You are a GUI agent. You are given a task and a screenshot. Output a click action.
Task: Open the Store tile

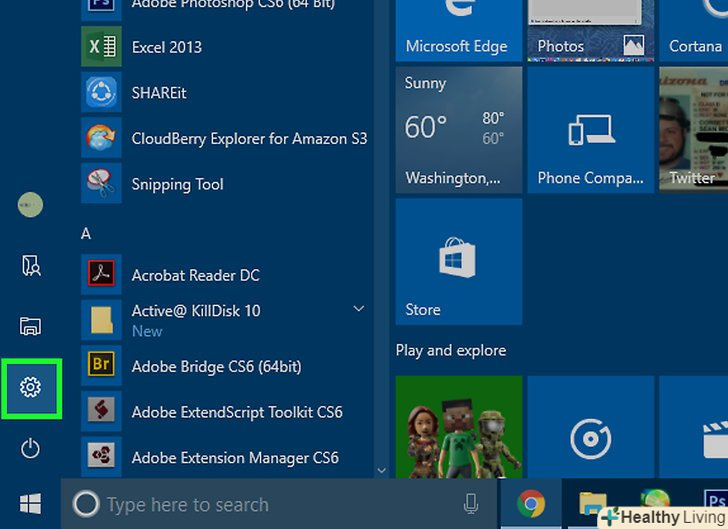pos(459,261)
